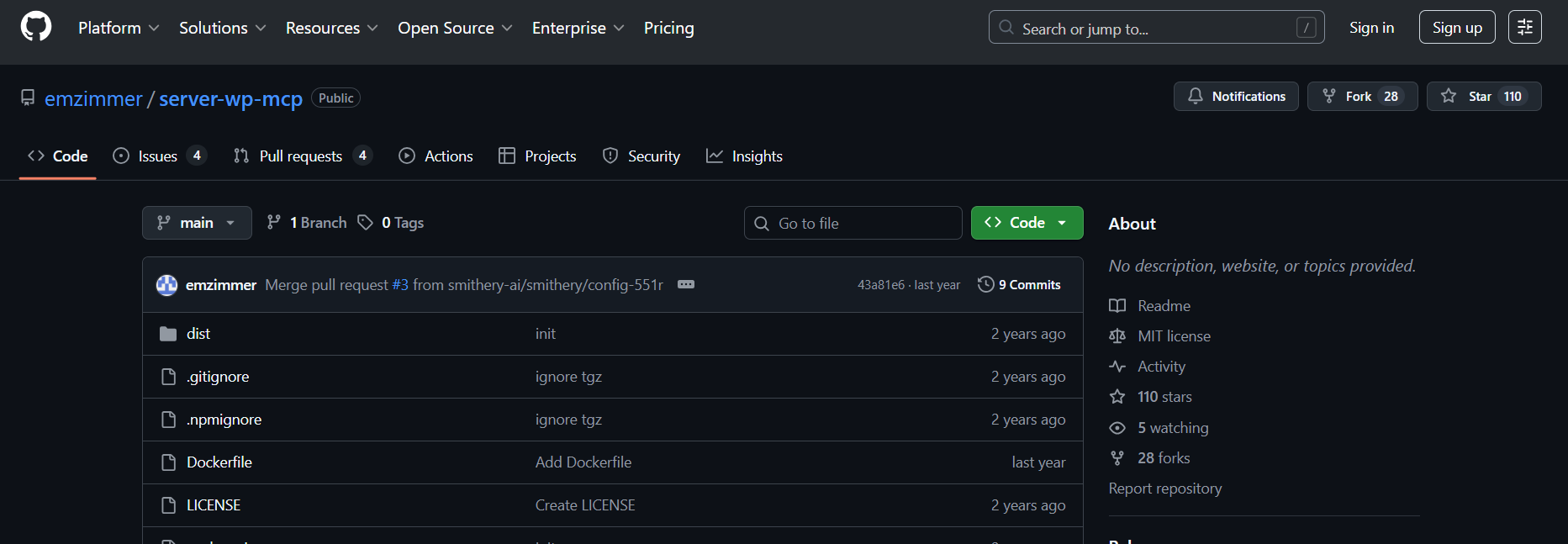
Task: Open the 'Add Dockerfile' commit message
Action: pos(583,462)
